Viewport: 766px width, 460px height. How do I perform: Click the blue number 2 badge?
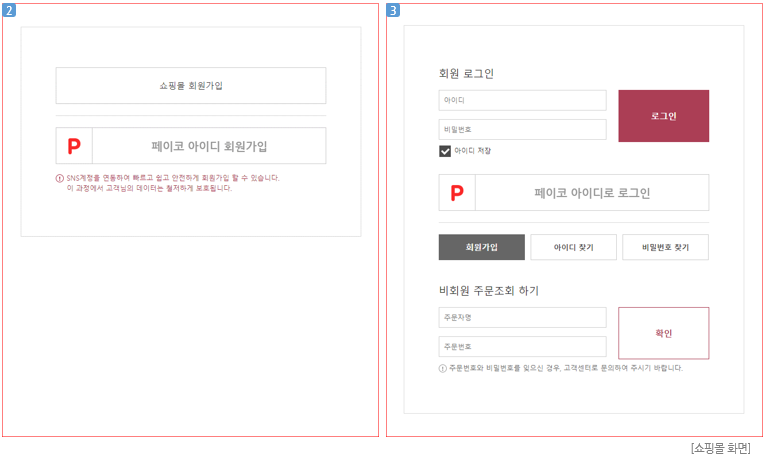[9, 10]
